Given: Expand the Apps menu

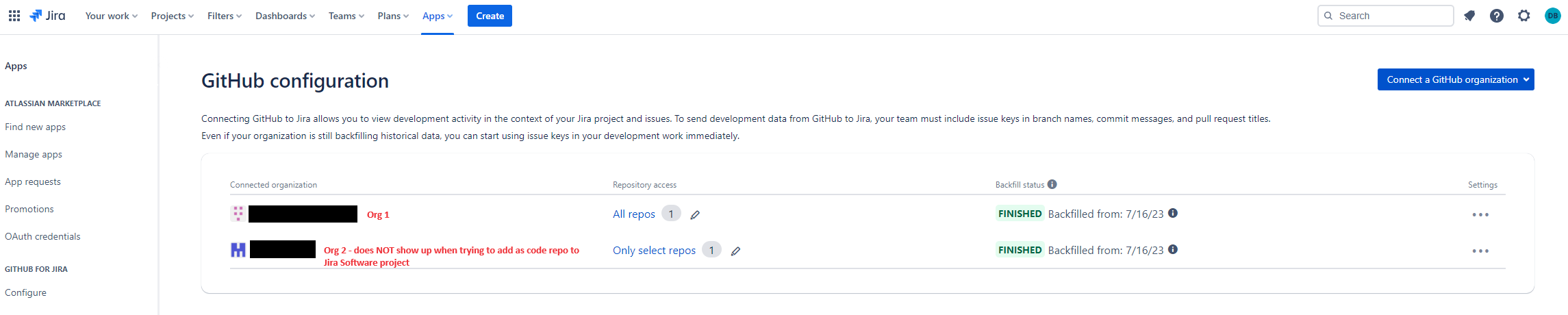Looking at the screenshot, I should [x=438, y=16].
